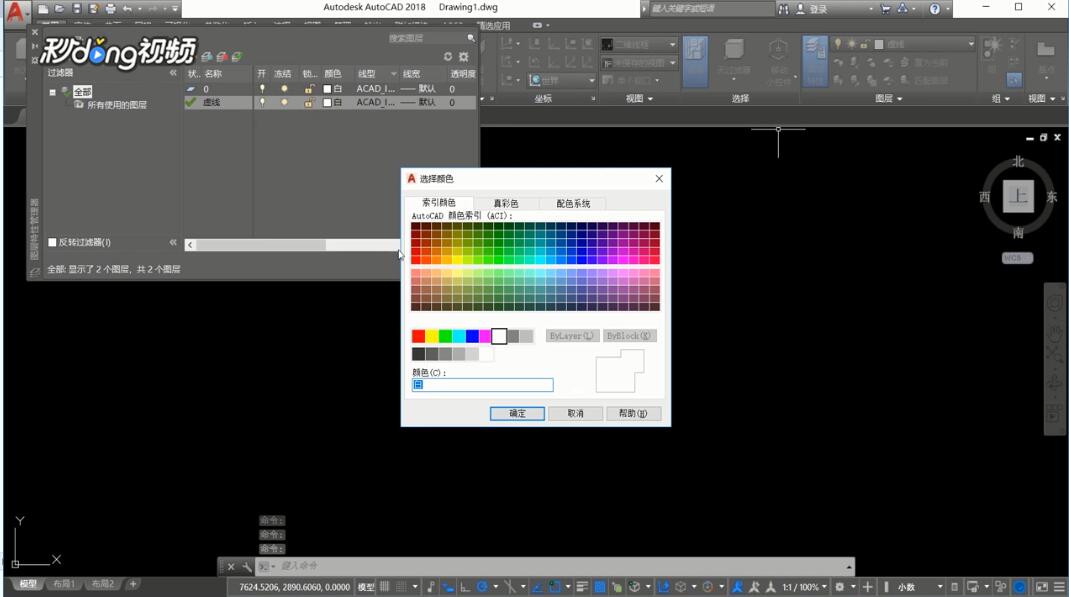Click the viewcube top face
Viewport: 1069px width, 597px height.
[1018, 196]
